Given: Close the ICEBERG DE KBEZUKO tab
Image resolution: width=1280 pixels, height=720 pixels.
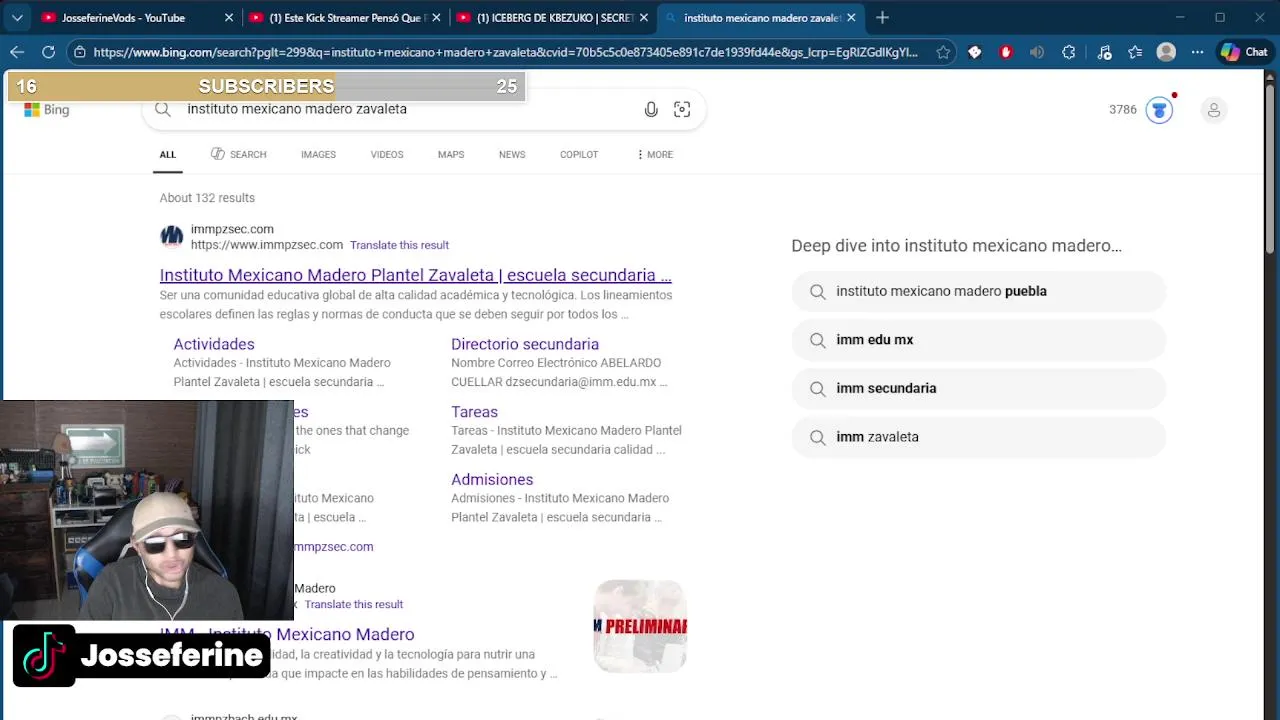Looking at the screenshot, I should click(x=644, y=18).
